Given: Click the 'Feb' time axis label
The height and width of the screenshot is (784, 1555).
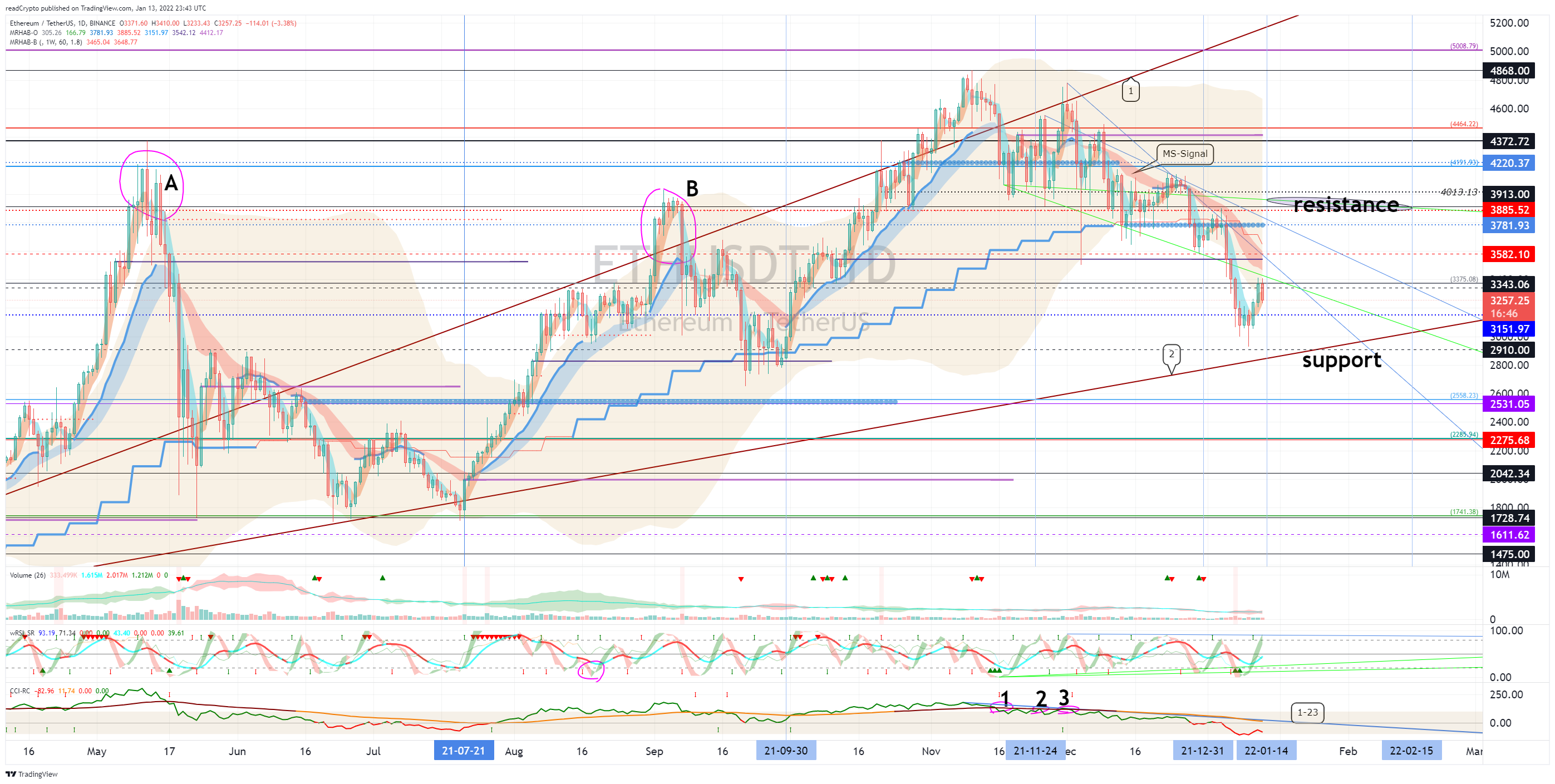Looking at the screenshot, I should tap(1348, 751).
